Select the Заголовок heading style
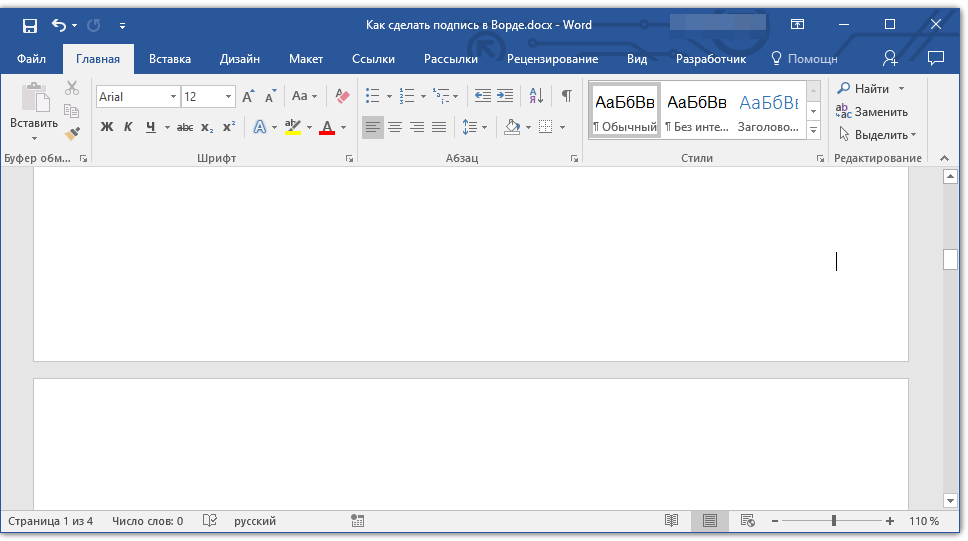This screenshot has height=541, width=968. coord(769,111)
